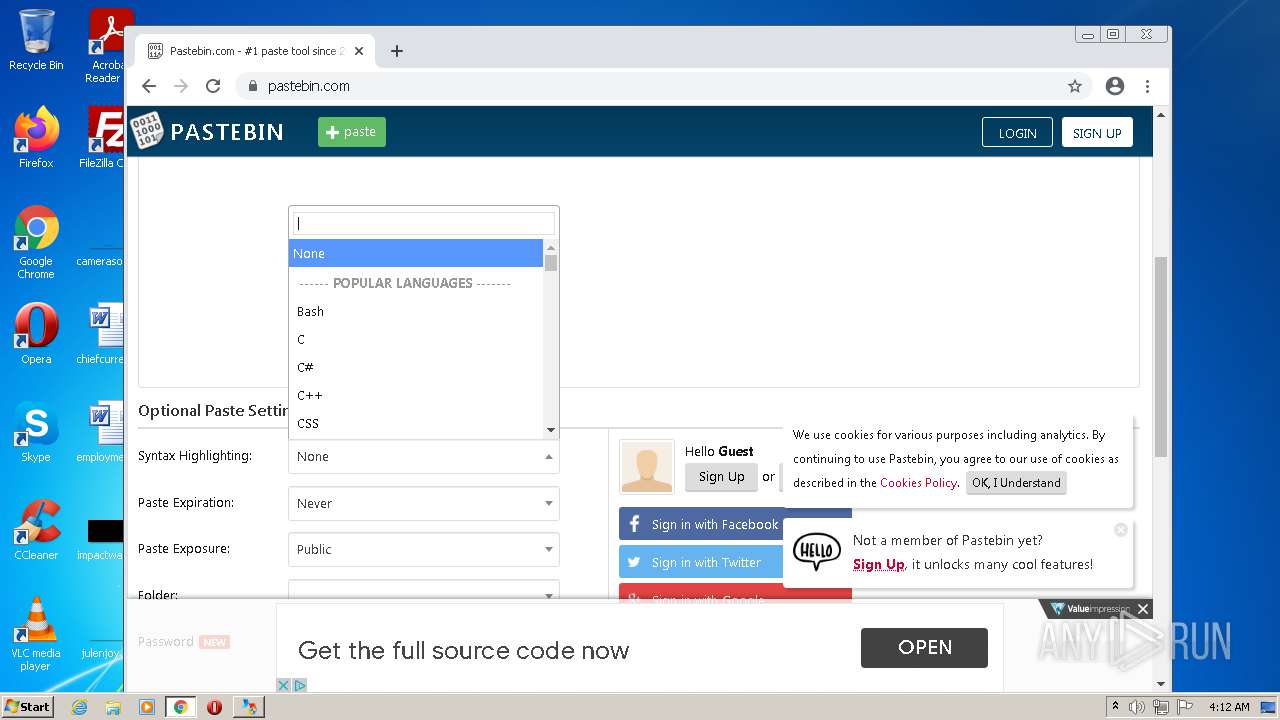1280x720 pixels.
Task: Open Firefox desktop shortcut
Action: (x=36, y=138)
